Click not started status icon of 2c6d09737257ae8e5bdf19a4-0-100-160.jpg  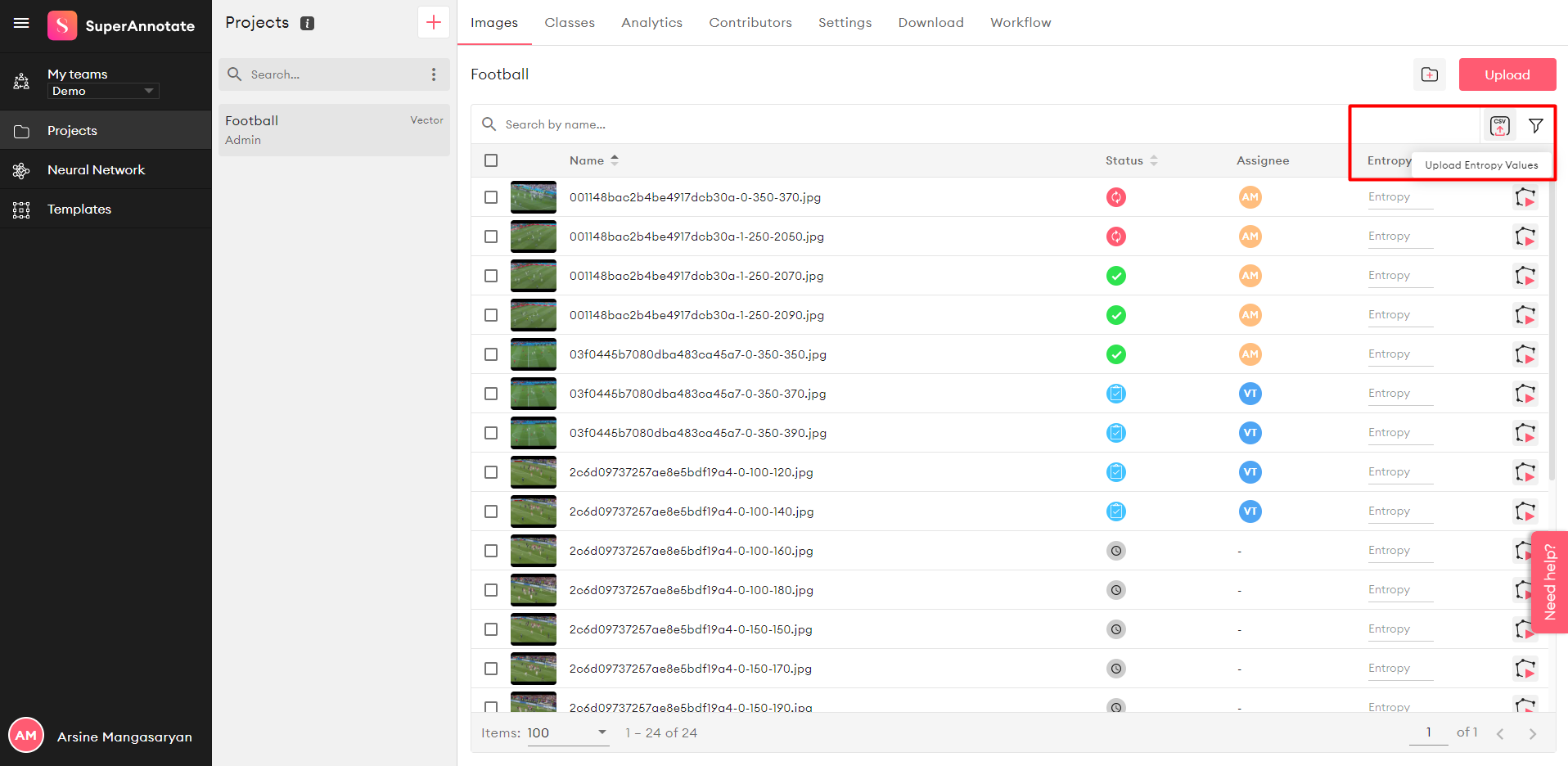1116,551
